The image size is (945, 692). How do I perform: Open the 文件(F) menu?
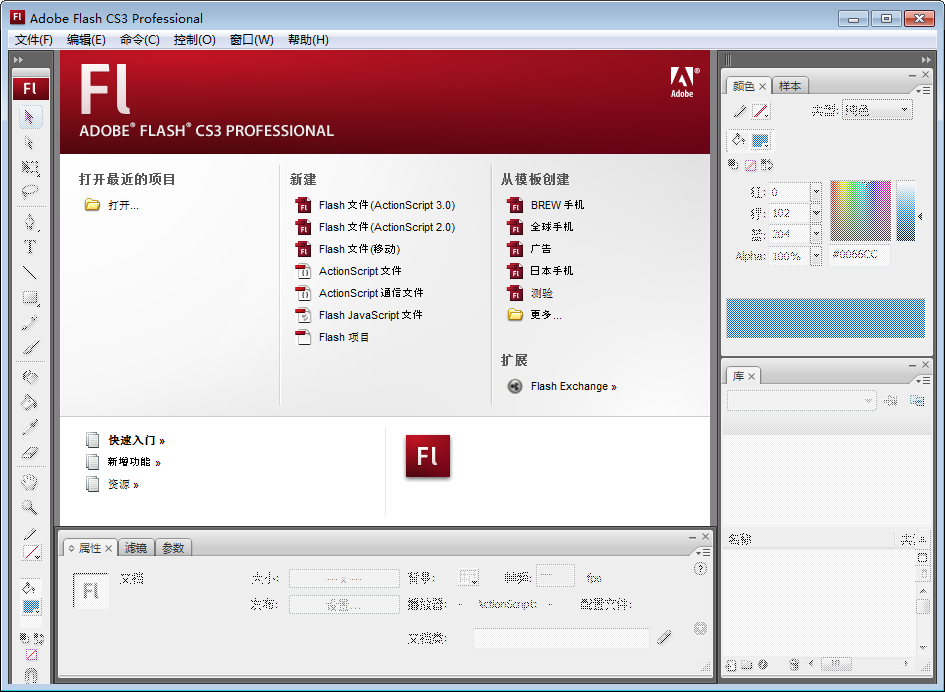click(34, 40)
